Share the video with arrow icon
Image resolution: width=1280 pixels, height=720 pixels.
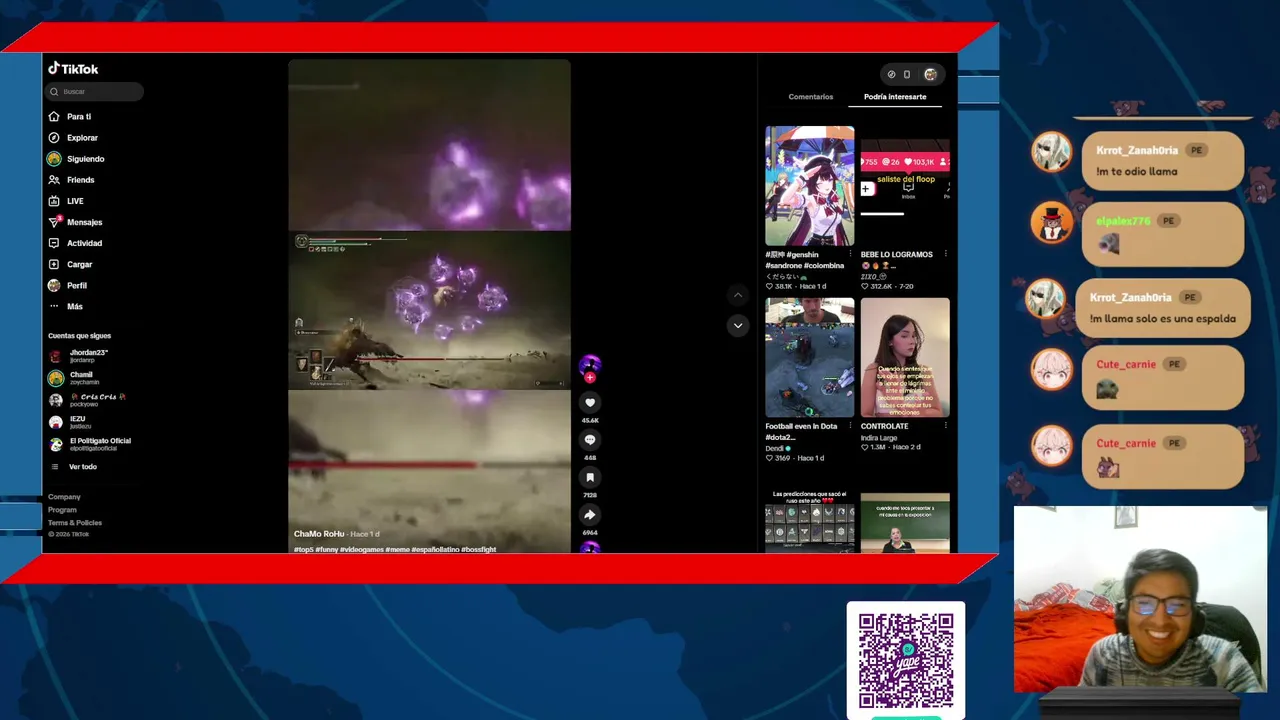pos(590,515)
